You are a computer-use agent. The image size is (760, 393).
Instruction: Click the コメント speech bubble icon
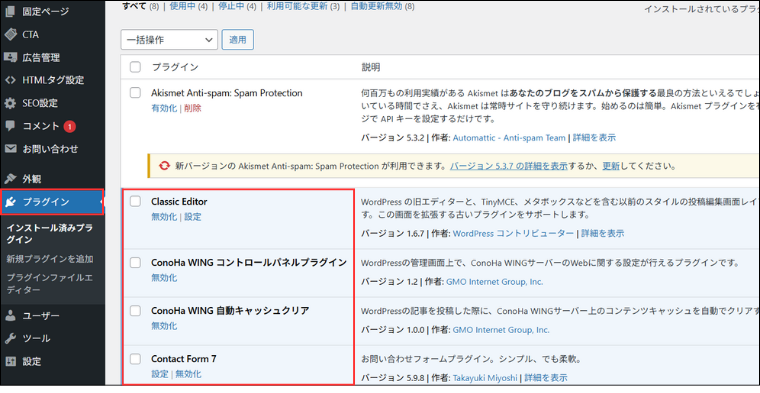[10, 126]
